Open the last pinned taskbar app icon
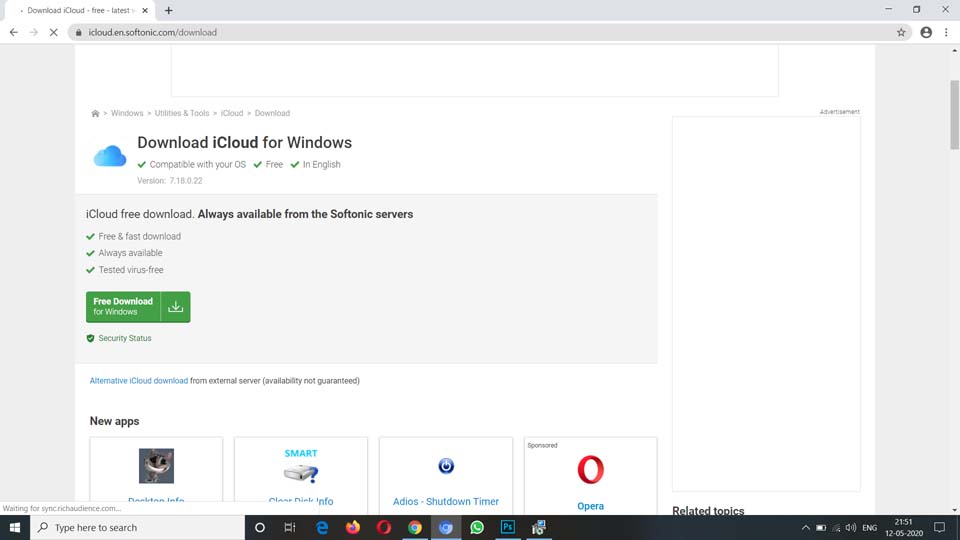Viewport: 960px width, 540px height. pos(539,527)
